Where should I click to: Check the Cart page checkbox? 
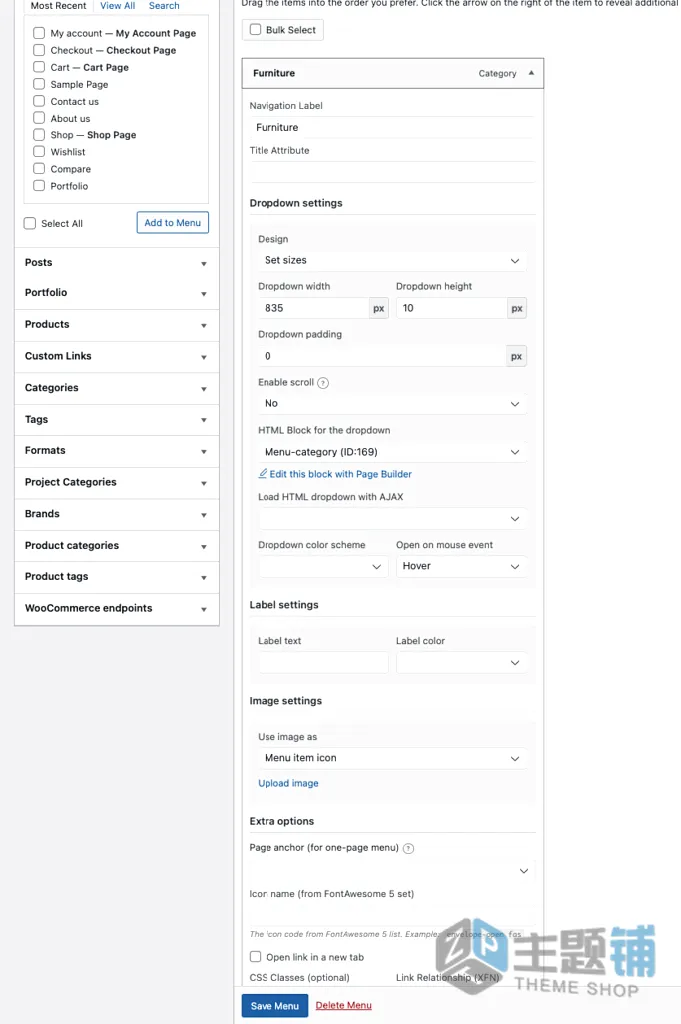39,67
